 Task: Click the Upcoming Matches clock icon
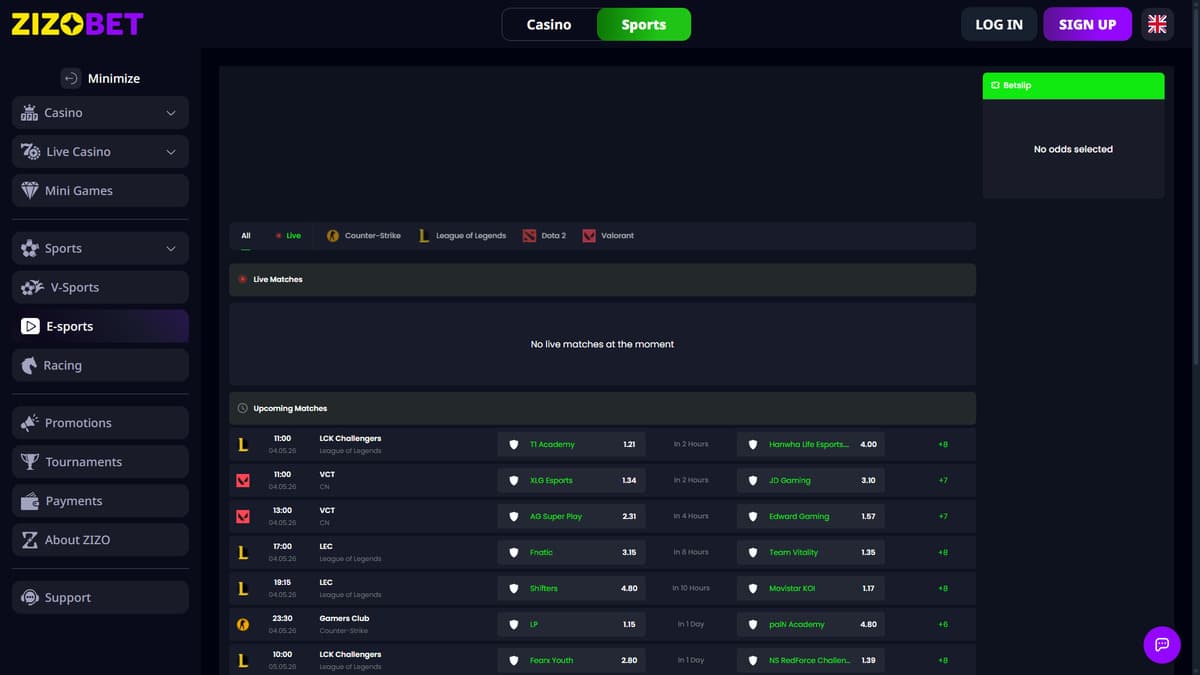[x=242, y=408]
